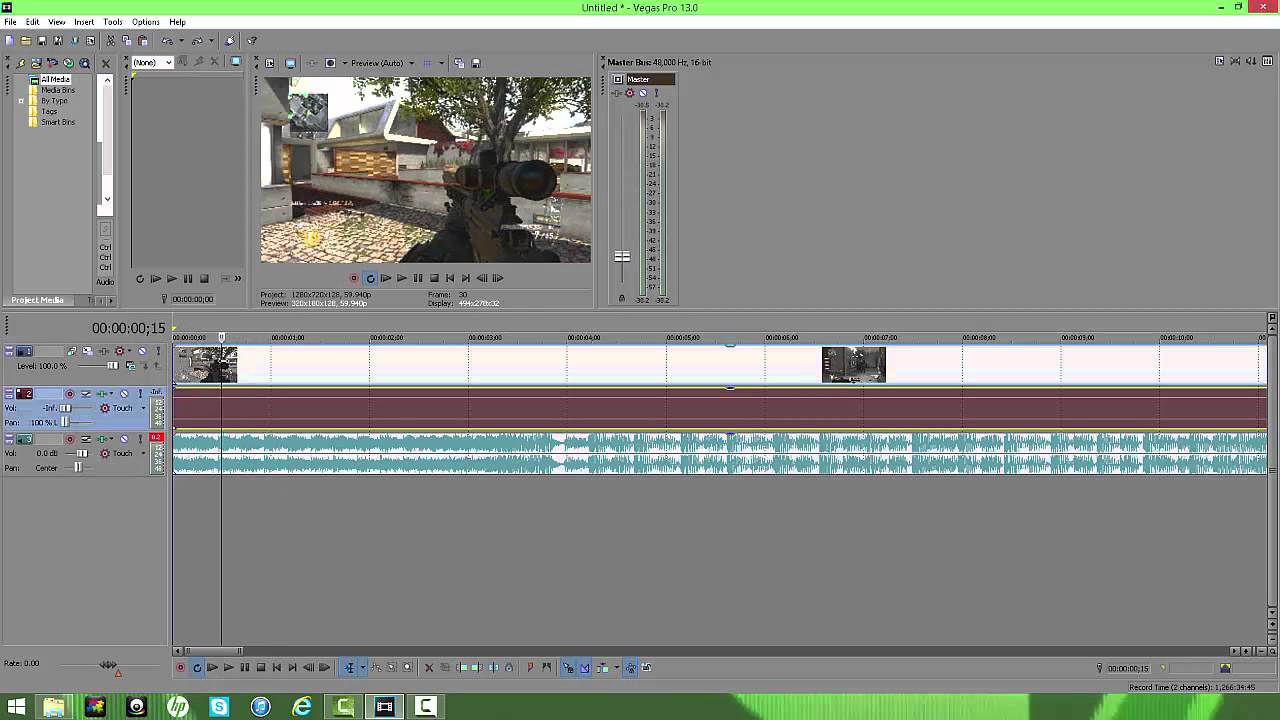Mute audio track 2
This screenshot has height=720, width=1280.
point(124,394)
